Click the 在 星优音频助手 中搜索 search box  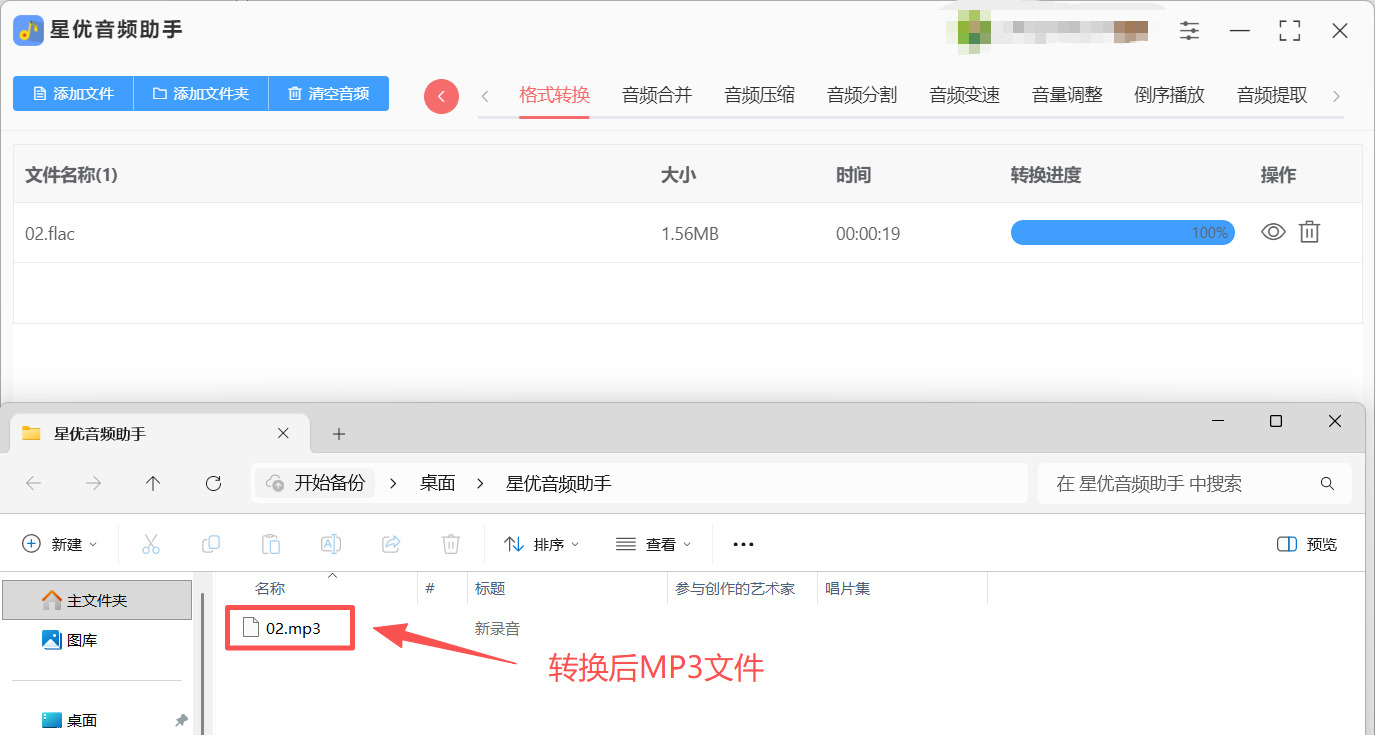(x=1195, y=483)
